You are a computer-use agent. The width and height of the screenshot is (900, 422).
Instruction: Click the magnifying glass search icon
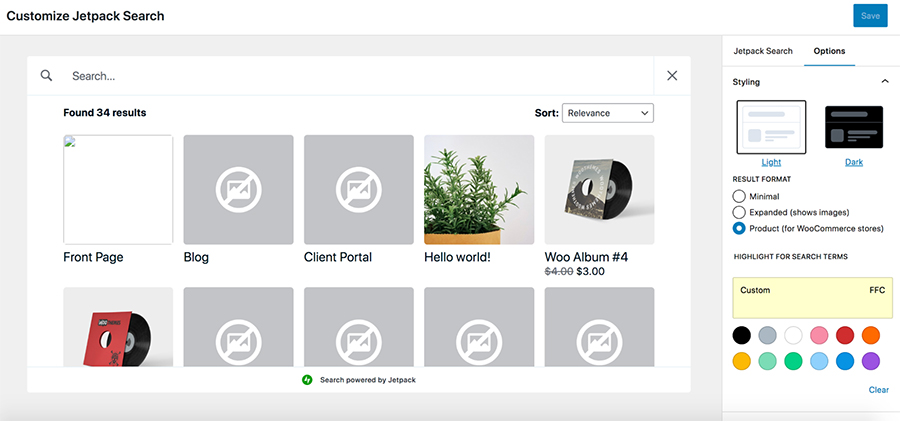(46, 75)
